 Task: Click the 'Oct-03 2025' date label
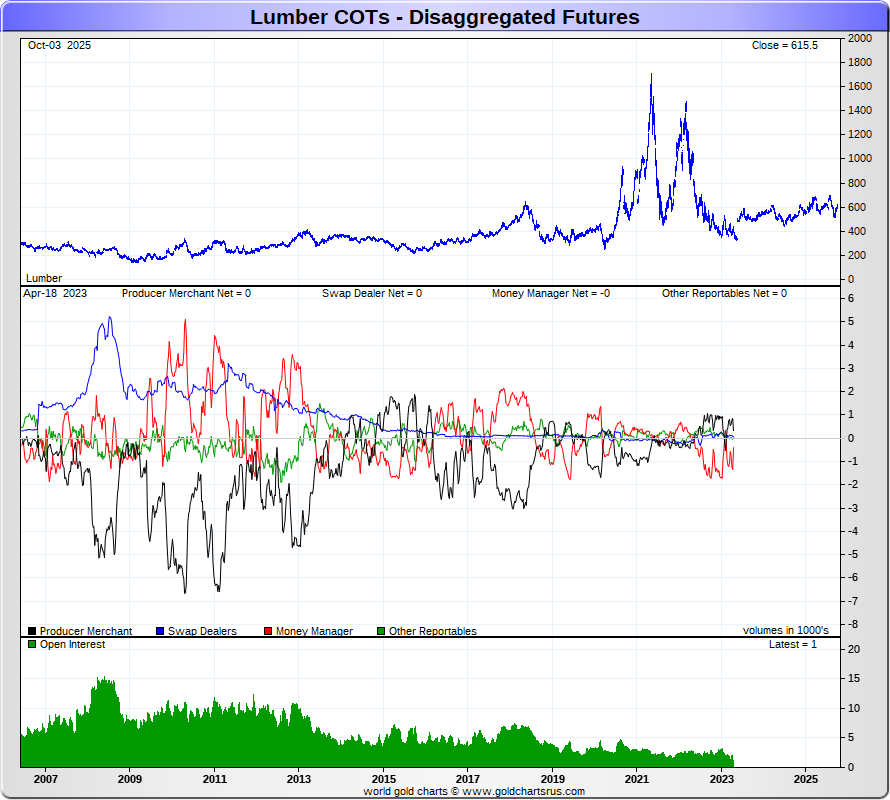coord(59,45)
